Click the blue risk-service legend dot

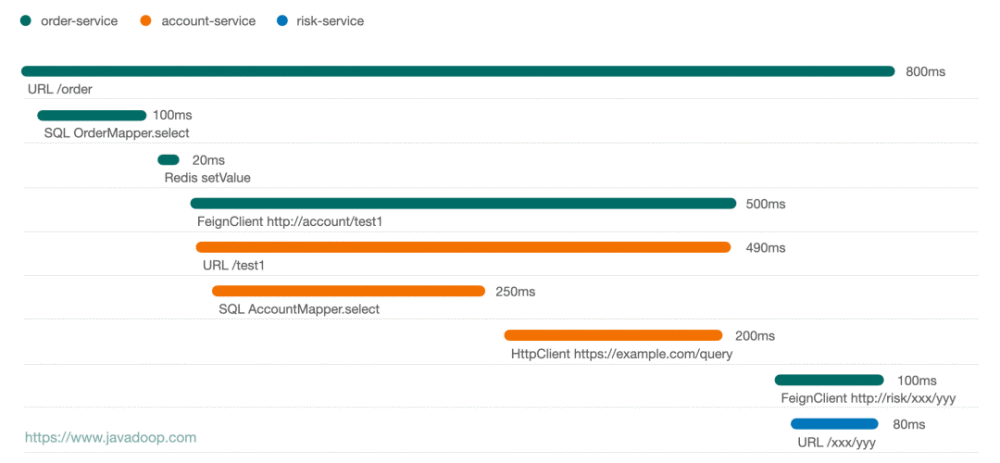coord(282,21)
